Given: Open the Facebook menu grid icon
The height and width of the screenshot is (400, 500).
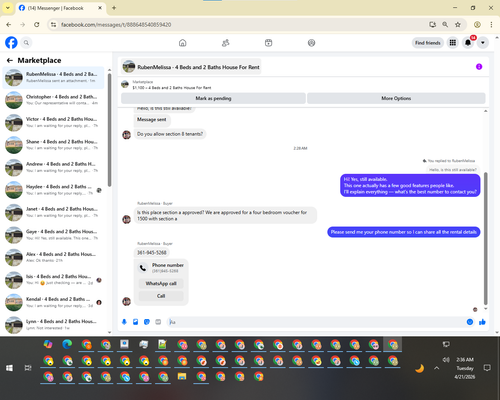Looking at the screenshot, I should click(453, 43).
